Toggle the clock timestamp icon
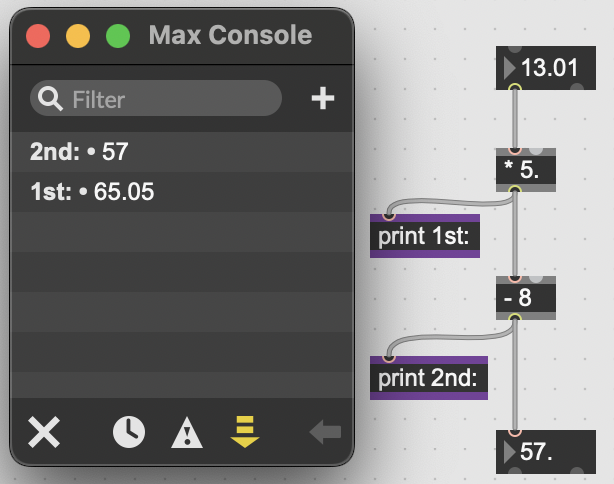The width and height of the screenshot is (614, 484). click(128, 432)
